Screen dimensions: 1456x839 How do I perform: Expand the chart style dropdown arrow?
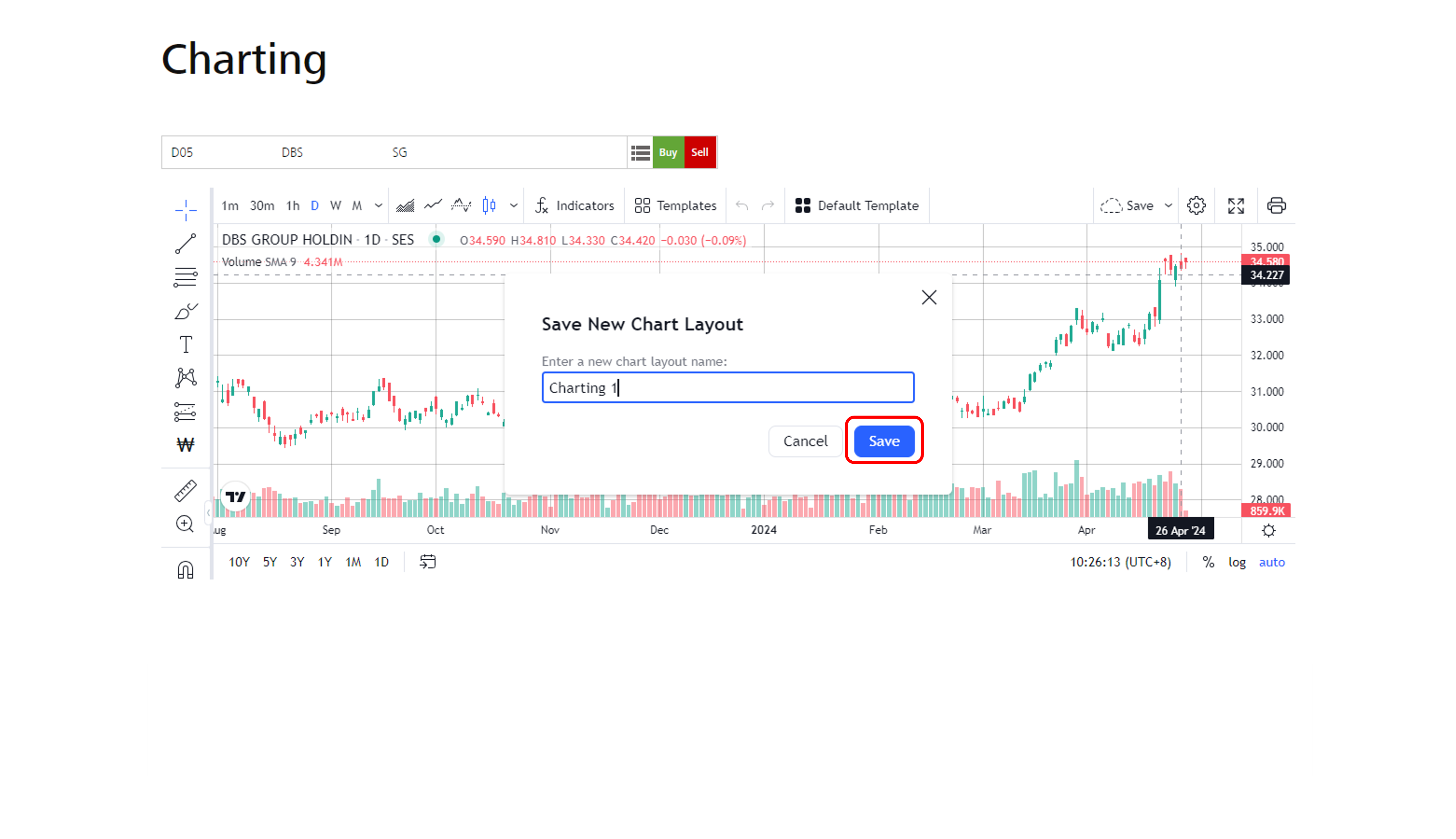point(514,206)
